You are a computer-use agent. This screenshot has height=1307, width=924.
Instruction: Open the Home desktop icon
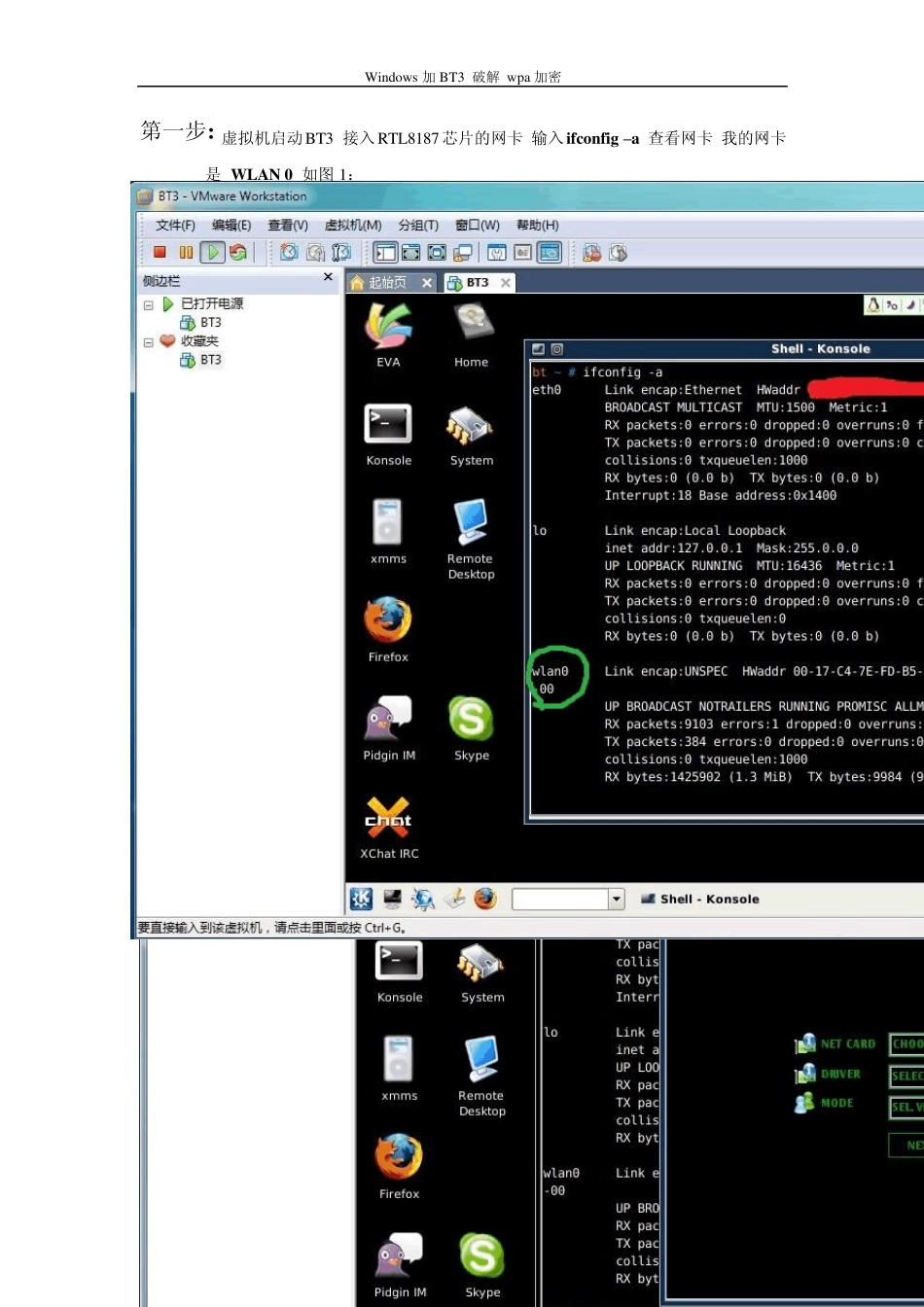(472, 335)
